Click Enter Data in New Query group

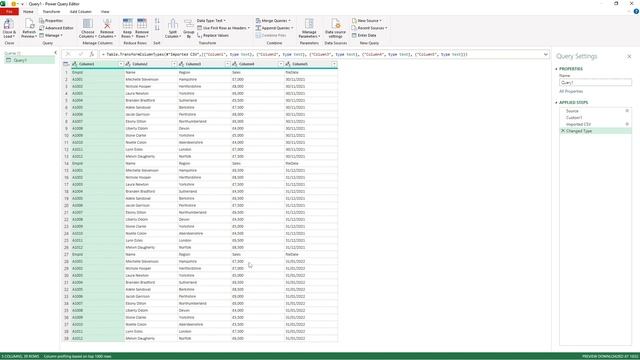tap(364, 36)
